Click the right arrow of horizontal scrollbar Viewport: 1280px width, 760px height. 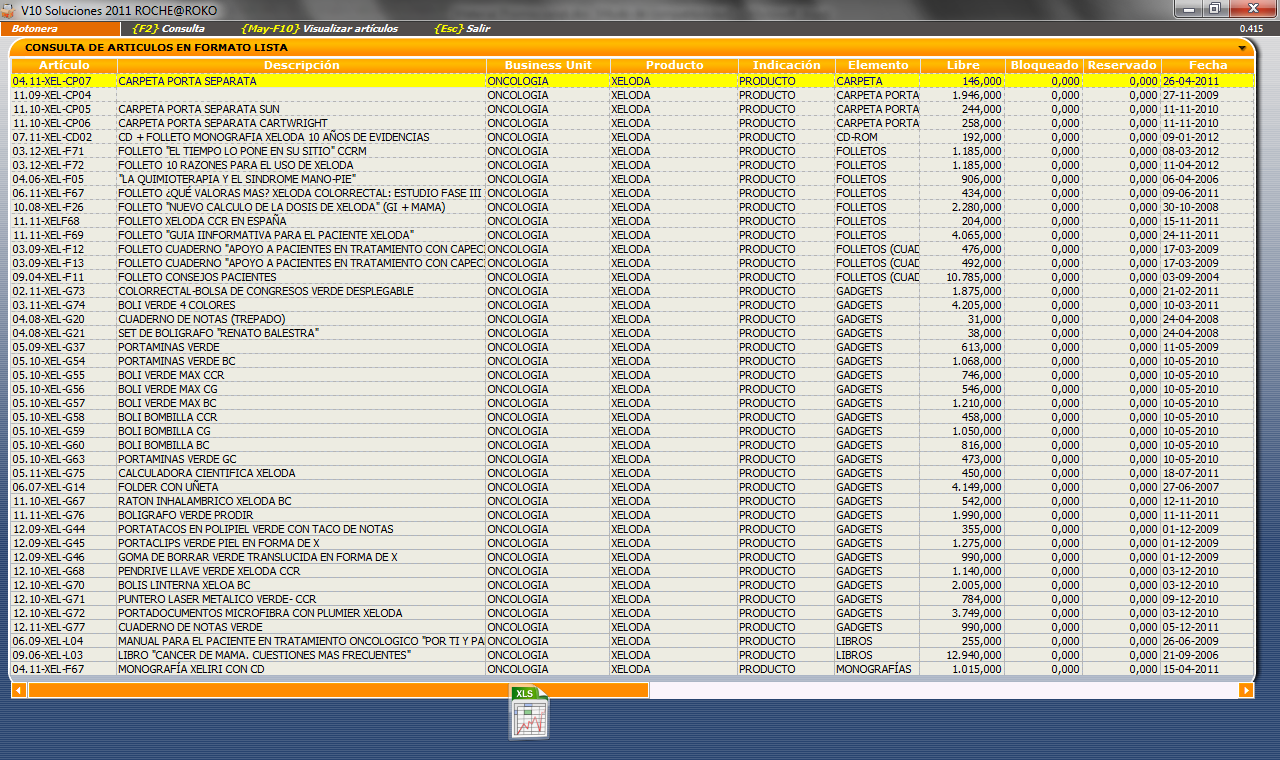pyautogui.click(x=1246, y=690)
